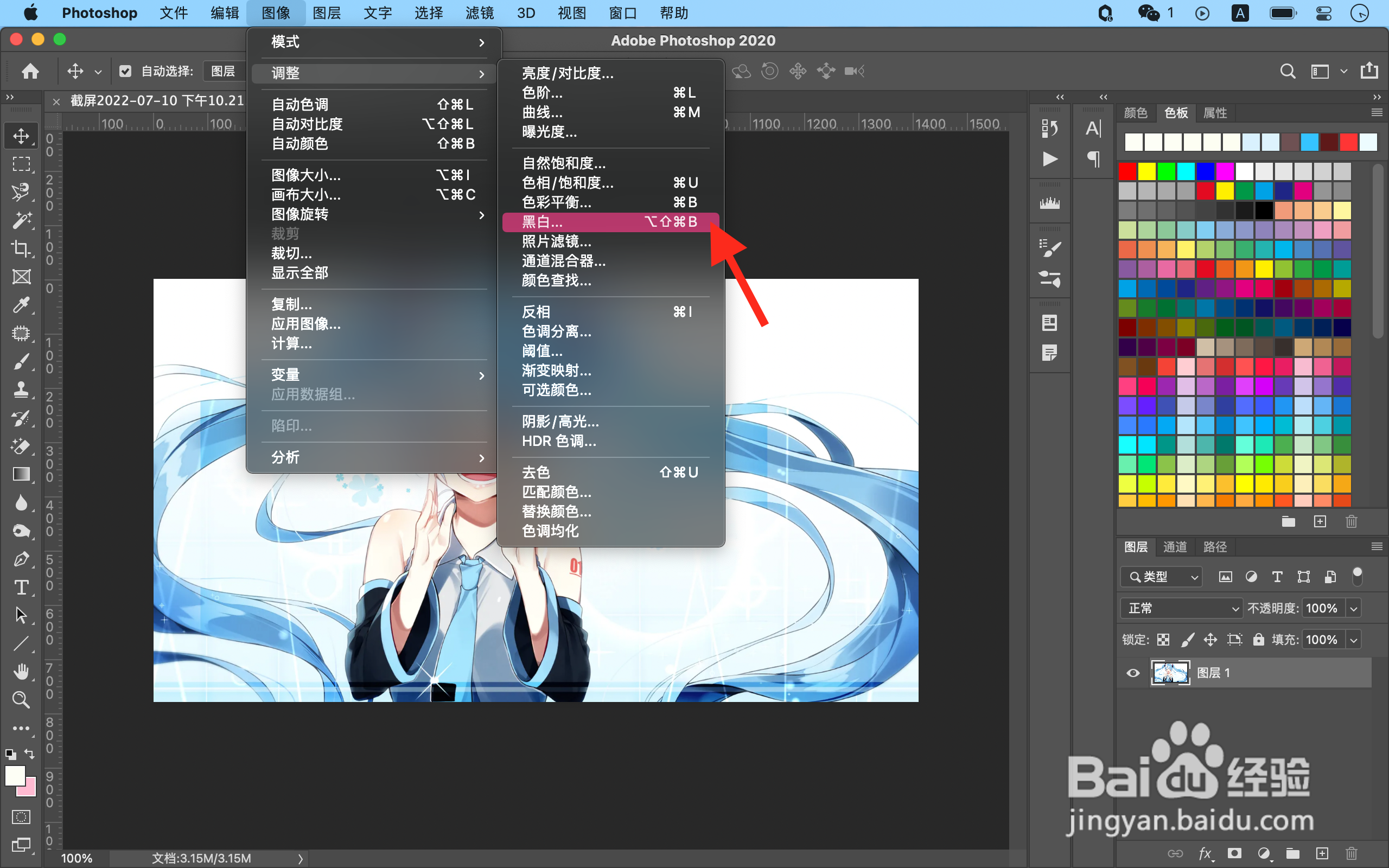Viewport: 1389px width, 868px height.
Task: Click the 图层 1 layer thumbnail
Action: [x=1170, y=673]
